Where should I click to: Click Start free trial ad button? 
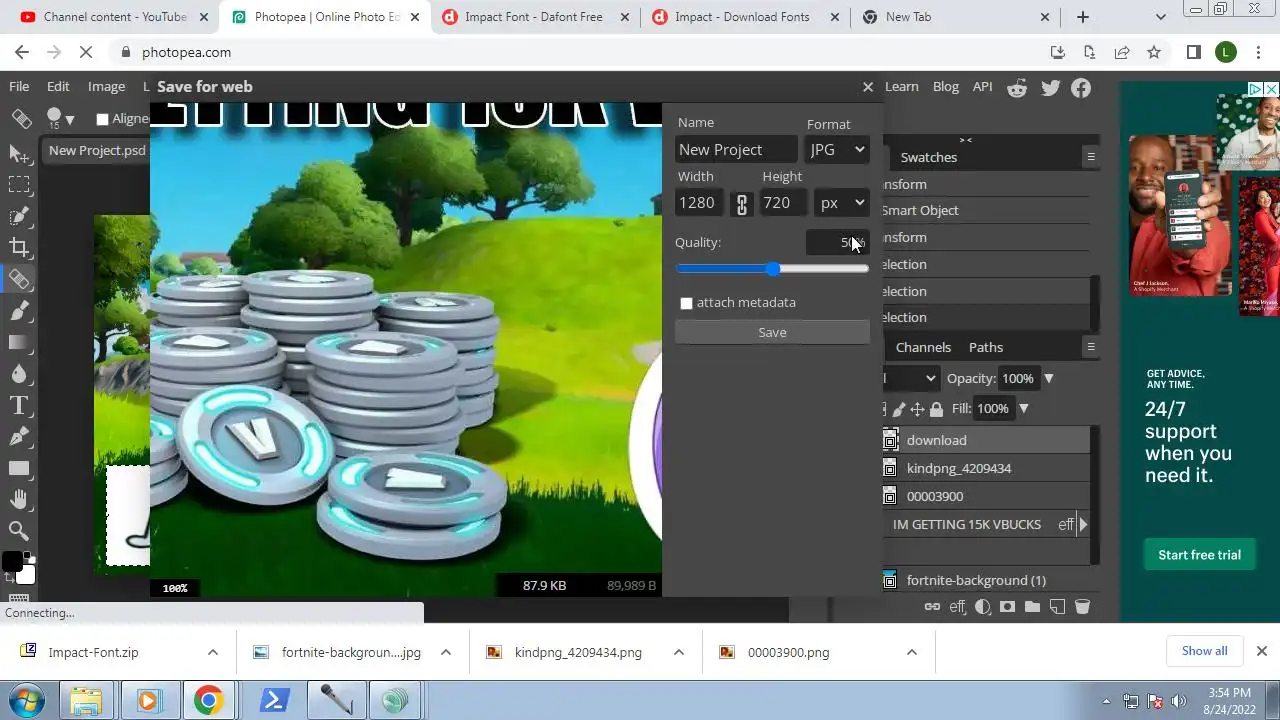tap(1199, 555)
